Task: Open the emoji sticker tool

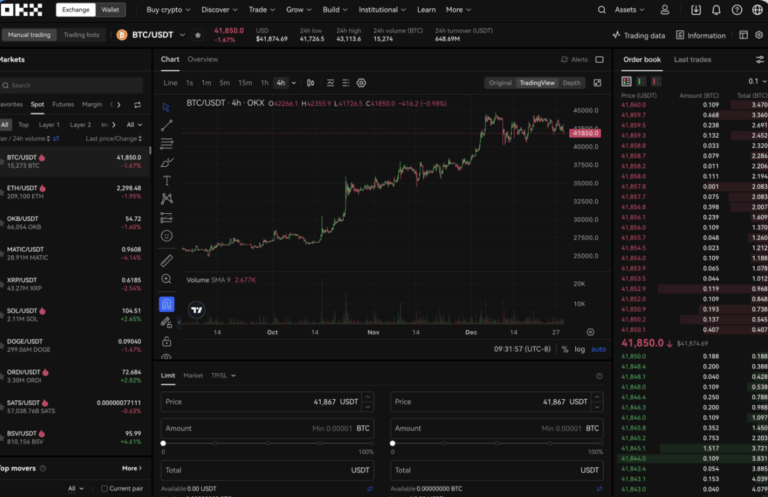Action: (x=166, y=236)
